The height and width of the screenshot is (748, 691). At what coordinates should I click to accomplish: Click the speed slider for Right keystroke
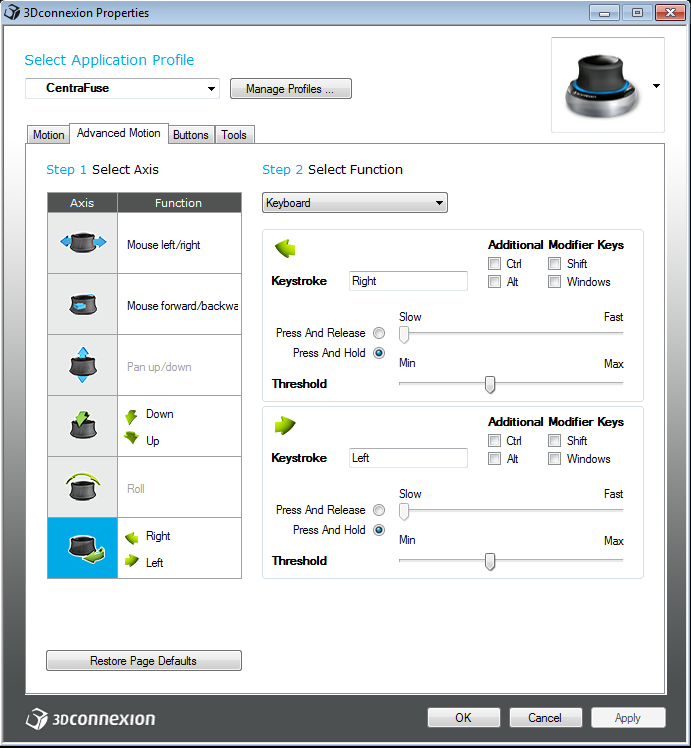coord(511,333)
